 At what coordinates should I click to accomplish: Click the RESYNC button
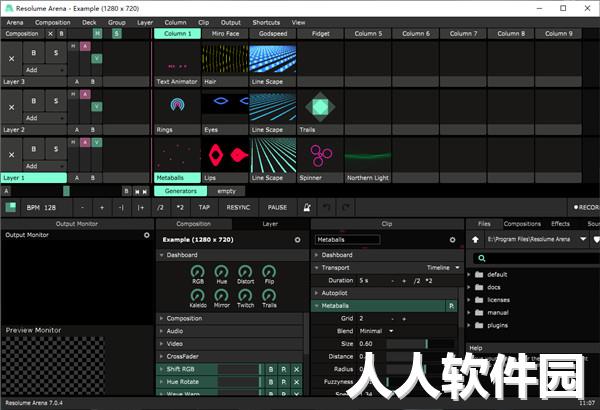(x=238, y=207)
